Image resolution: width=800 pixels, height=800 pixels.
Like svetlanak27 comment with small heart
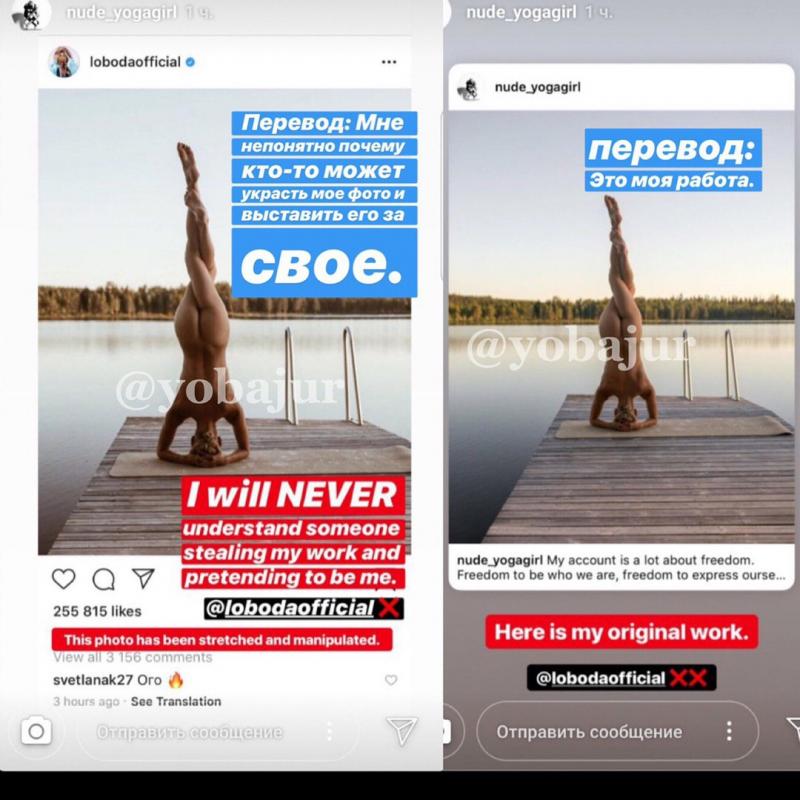coord(391,680)
